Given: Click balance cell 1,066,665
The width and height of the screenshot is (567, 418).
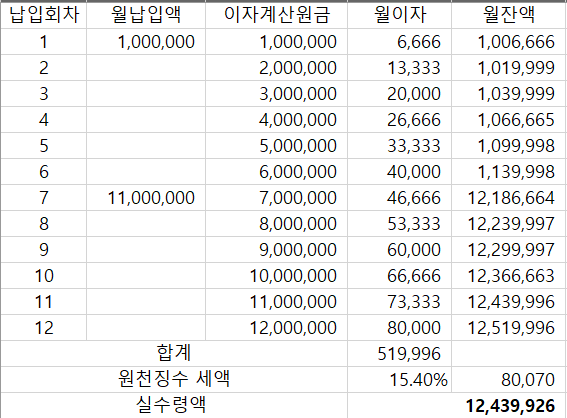Looking at the screenshot, I should pyautogui.click(x=509, y=120).
